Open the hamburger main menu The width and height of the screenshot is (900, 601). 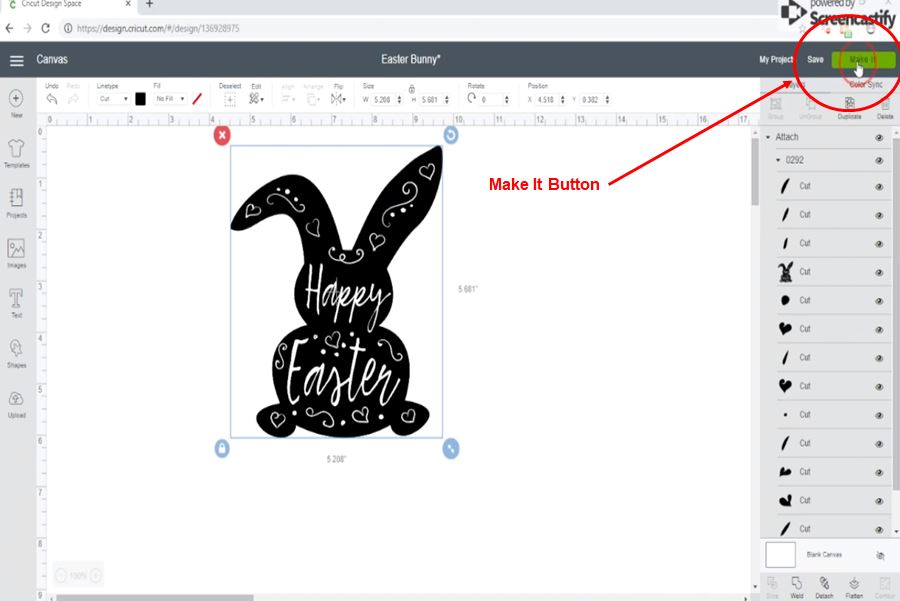click(x=17, y=60)
